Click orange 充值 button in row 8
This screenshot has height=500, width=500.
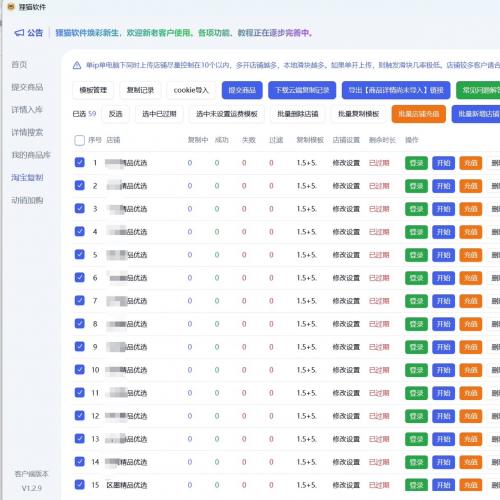471,324
